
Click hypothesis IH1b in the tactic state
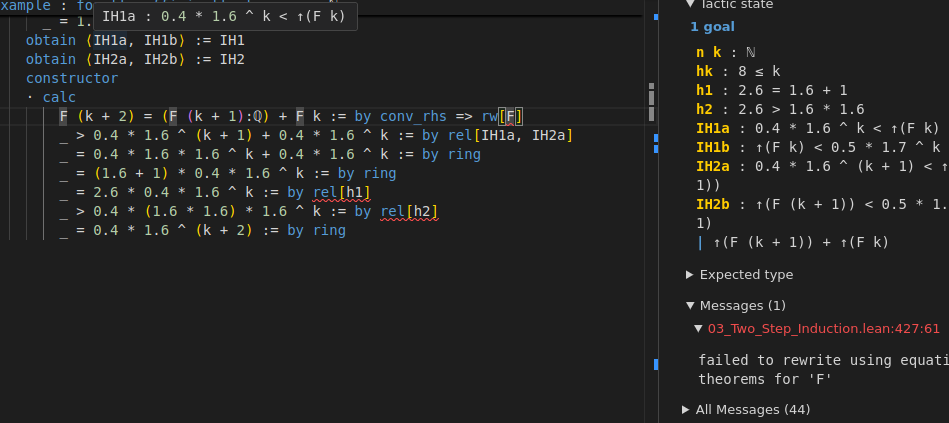point(713,147)
